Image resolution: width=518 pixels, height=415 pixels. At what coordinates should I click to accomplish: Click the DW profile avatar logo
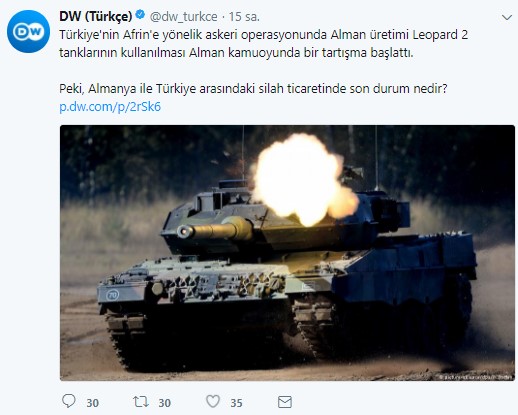[28, 31]
